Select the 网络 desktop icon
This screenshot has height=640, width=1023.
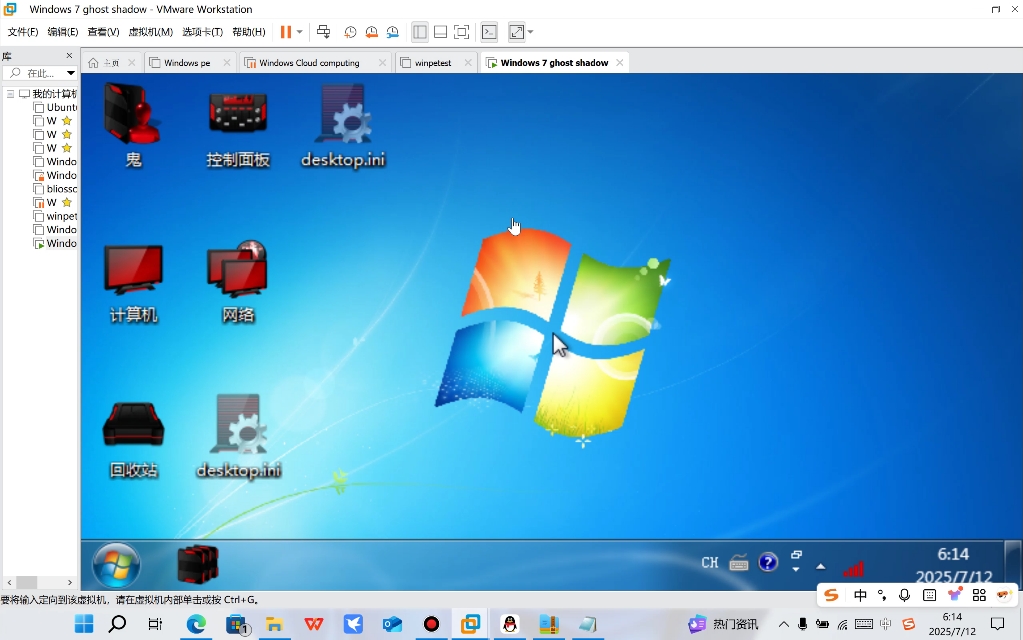coord(238,282)
